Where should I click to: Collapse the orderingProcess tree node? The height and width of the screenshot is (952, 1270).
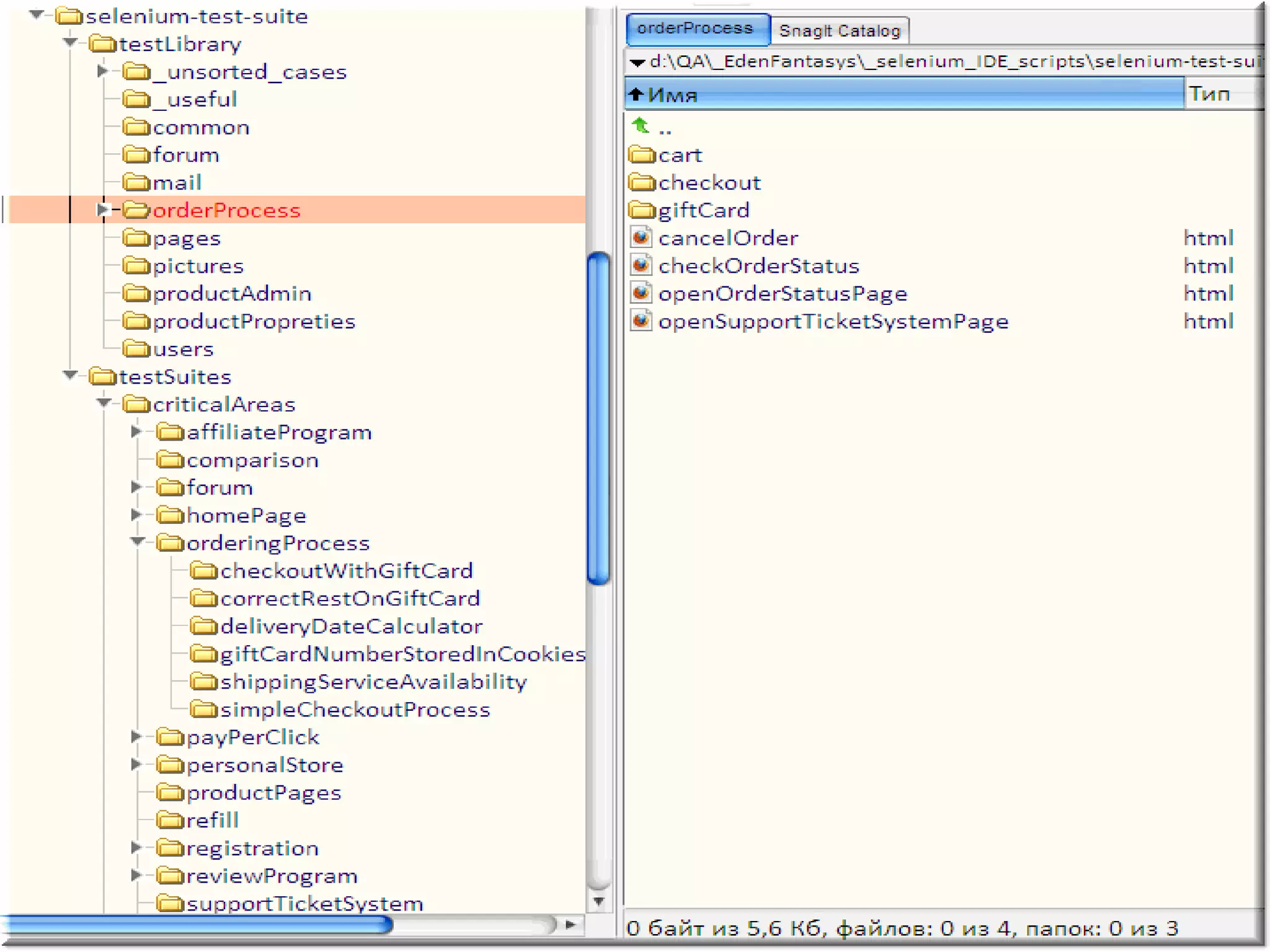click(138, 542)
